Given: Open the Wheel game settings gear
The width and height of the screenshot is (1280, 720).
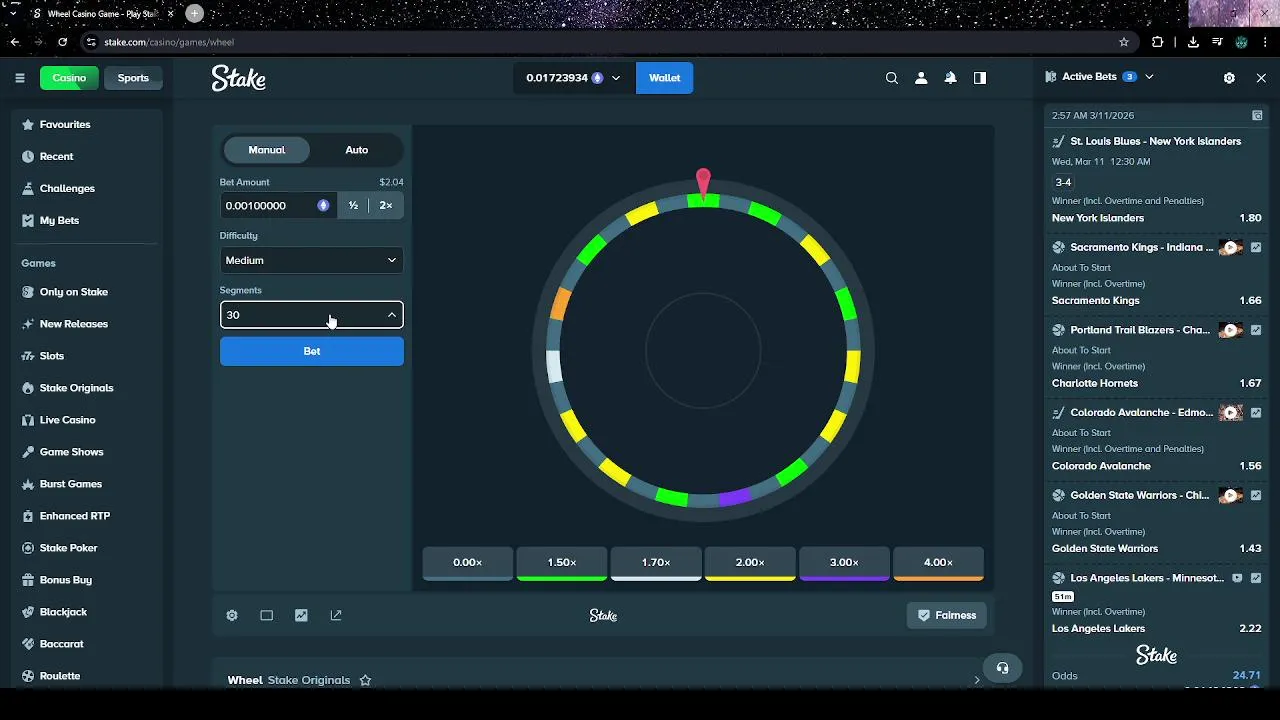Looking at the screenshot, I should [232, 616].
